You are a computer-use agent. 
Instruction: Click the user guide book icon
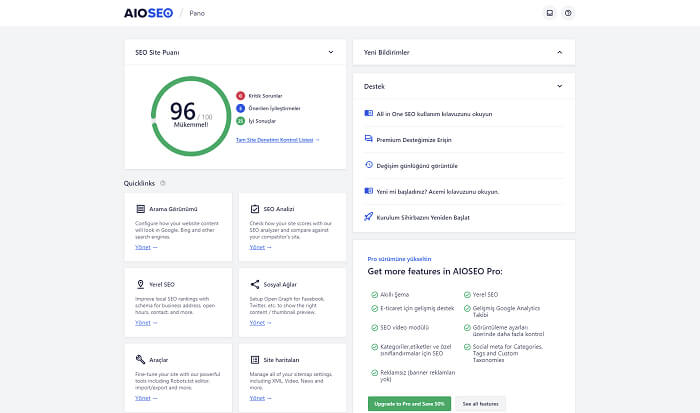pos(368,113)
